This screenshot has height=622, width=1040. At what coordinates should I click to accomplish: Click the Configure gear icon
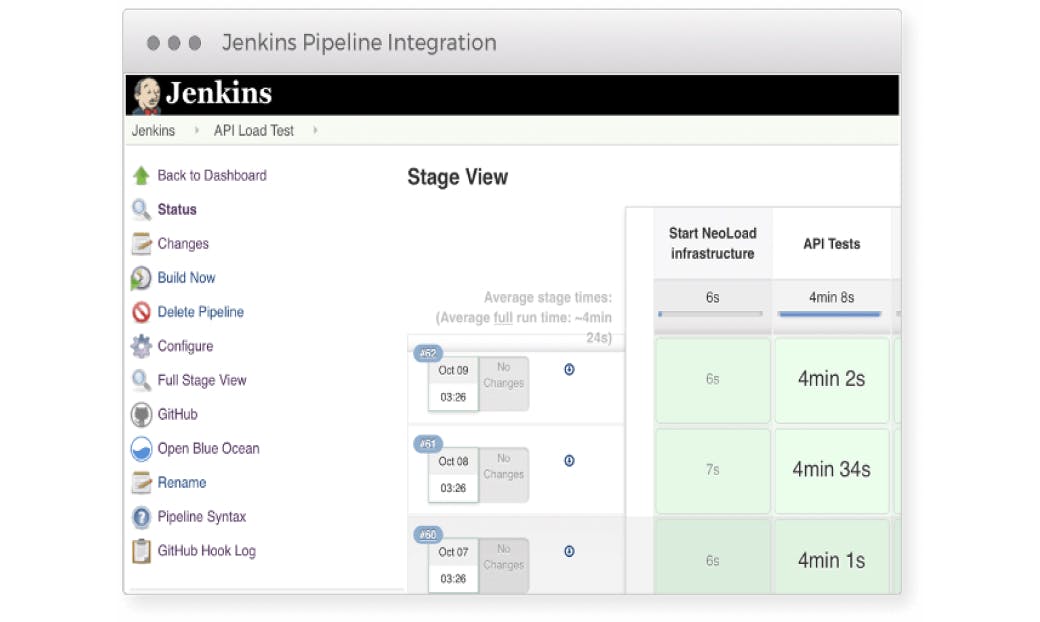[x=141, y=346]
